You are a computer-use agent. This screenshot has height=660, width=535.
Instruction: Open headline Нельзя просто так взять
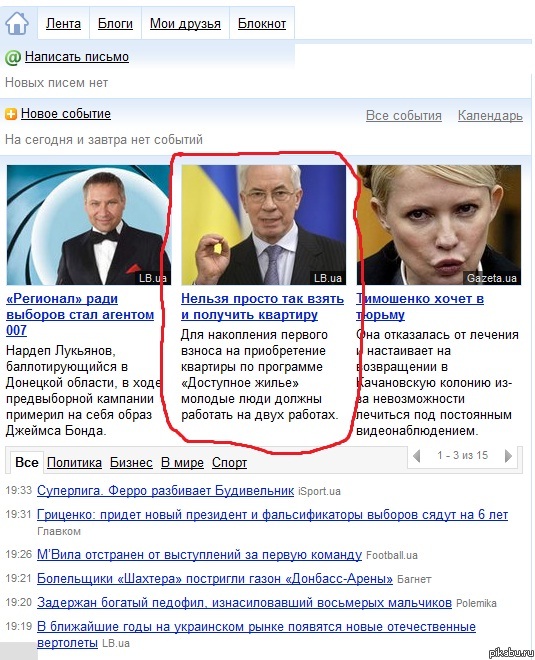point(262,306)
